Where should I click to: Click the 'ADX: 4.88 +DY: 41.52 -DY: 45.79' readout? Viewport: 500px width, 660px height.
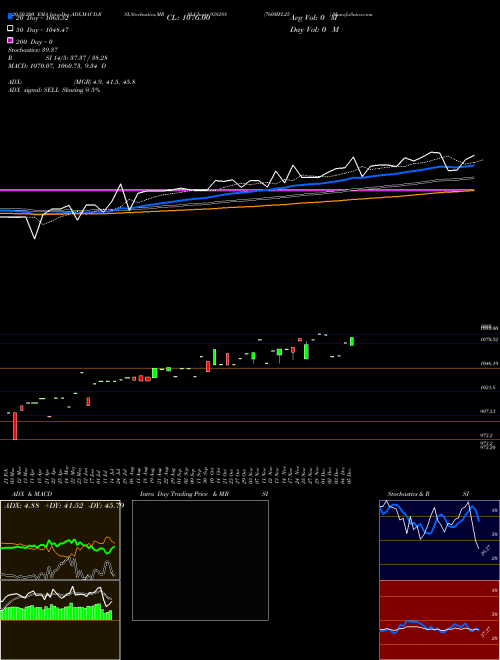[x=64, y=505]
